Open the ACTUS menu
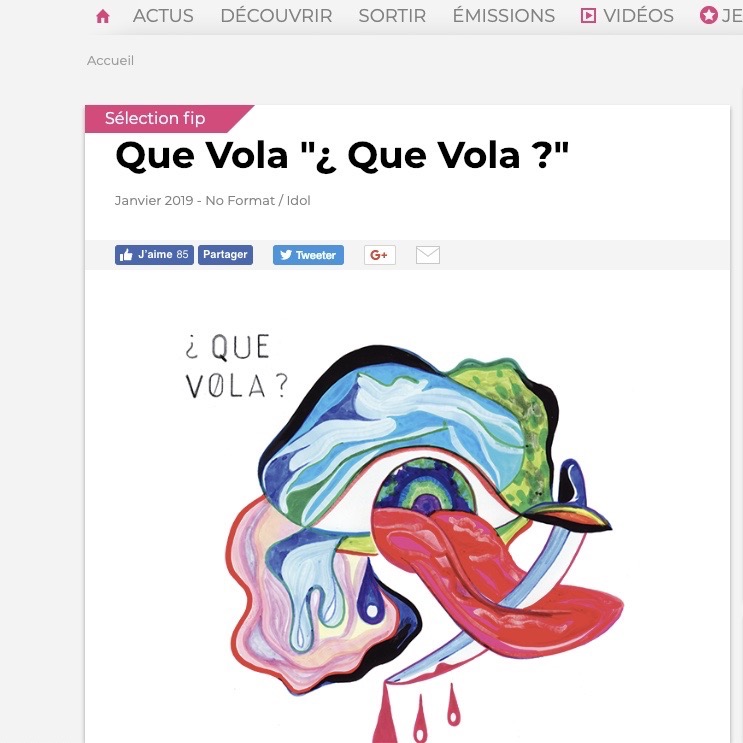743x743 pixels. (163, 16)
